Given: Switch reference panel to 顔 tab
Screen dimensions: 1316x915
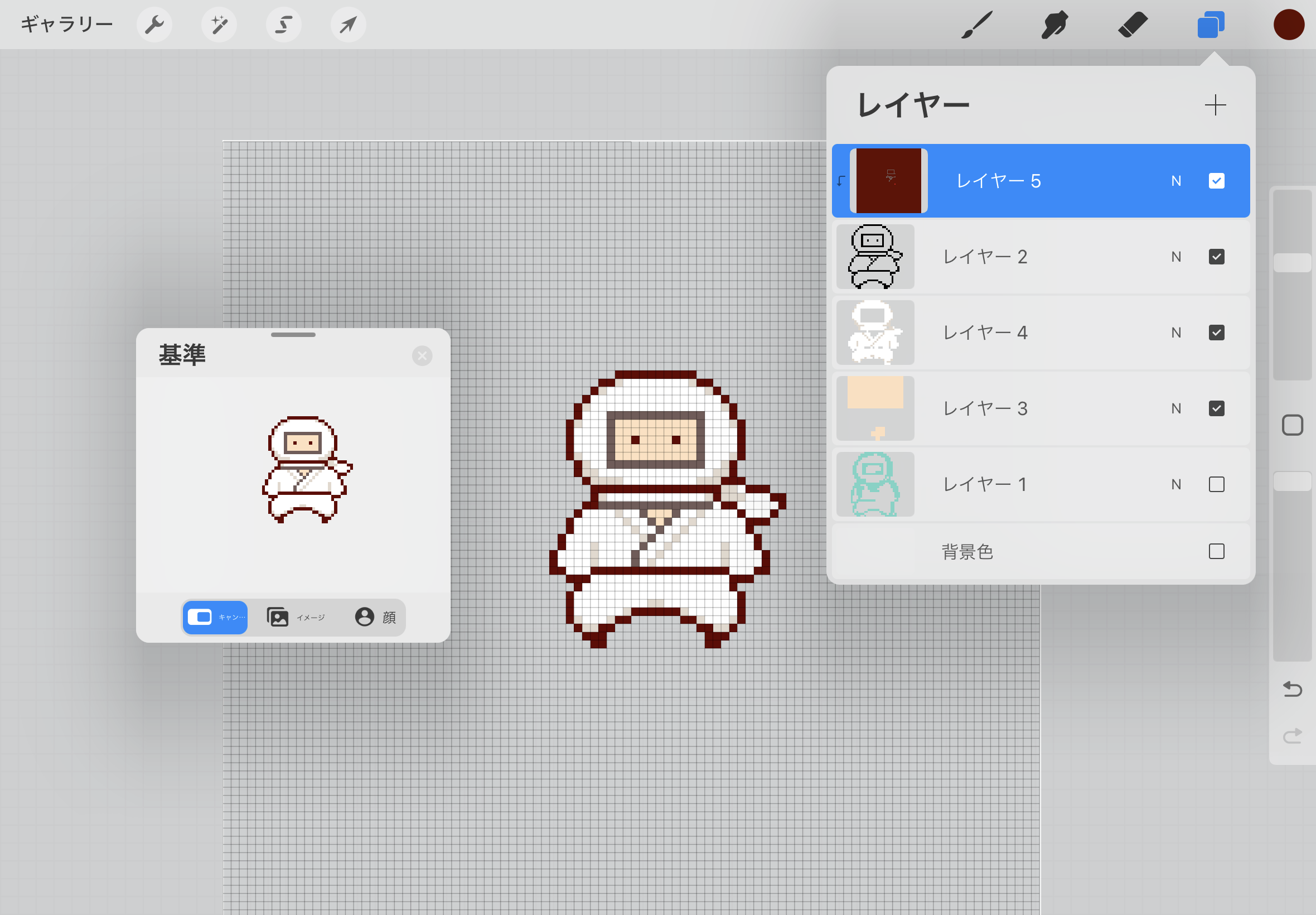Looking at the screenshot, I should click(376, 618).
